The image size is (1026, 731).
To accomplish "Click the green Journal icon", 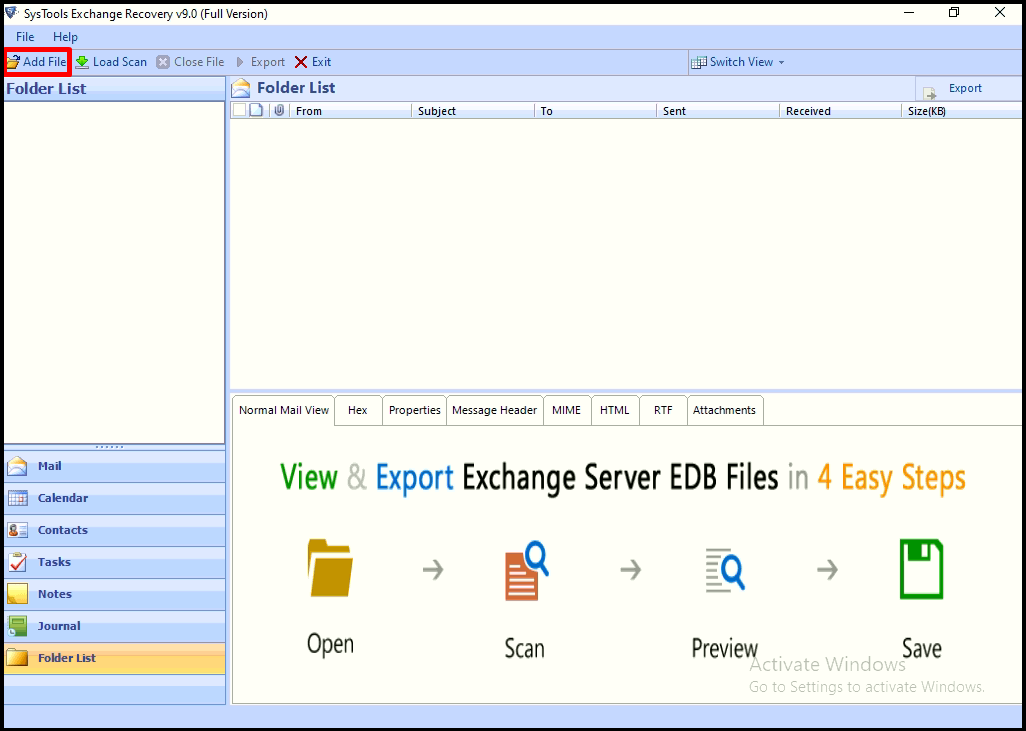I will (18, 626).
